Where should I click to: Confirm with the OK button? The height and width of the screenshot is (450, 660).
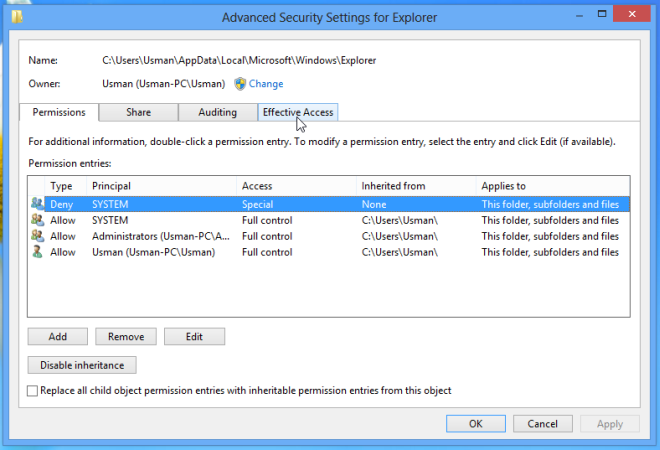pyautogui.click(x=475, y=424)
